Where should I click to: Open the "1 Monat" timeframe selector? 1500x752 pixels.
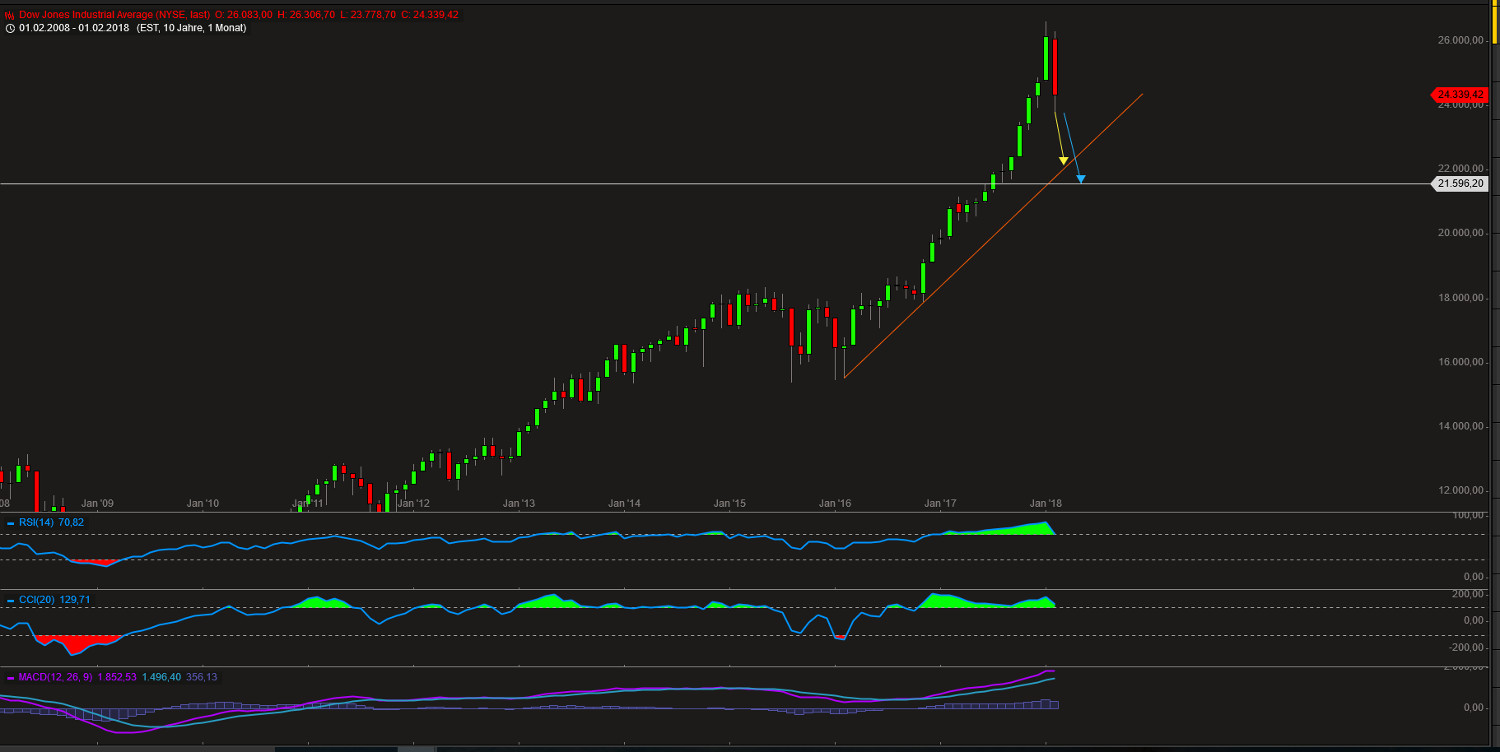tap(227, 28)
